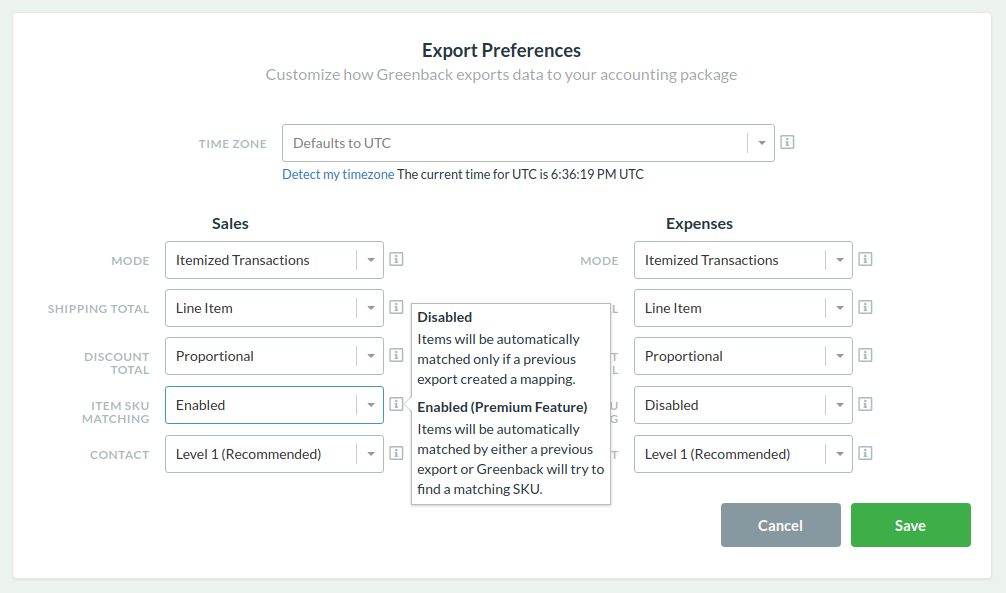The width and height of the screenshot is (1006, 593).
Task: Click the Sales CONTACT label
Action: point(119,455)
